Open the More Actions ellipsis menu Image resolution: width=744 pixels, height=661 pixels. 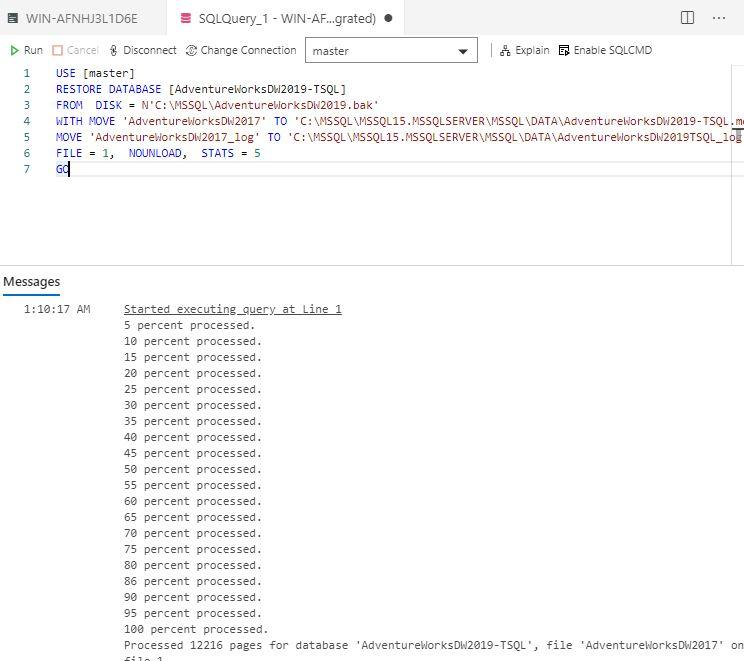(719, 18)
